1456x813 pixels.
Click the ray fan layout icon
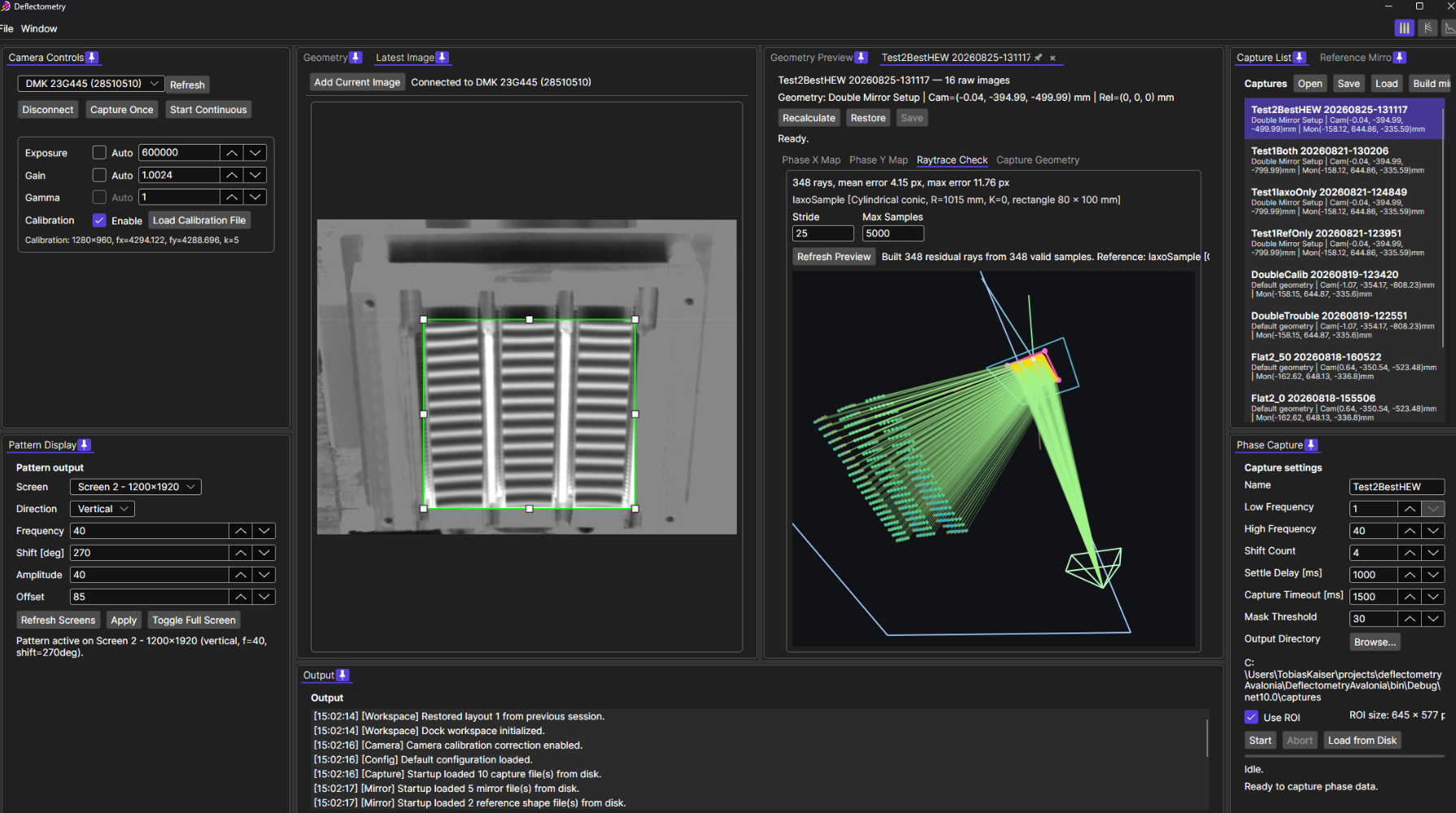(1428, 28)
